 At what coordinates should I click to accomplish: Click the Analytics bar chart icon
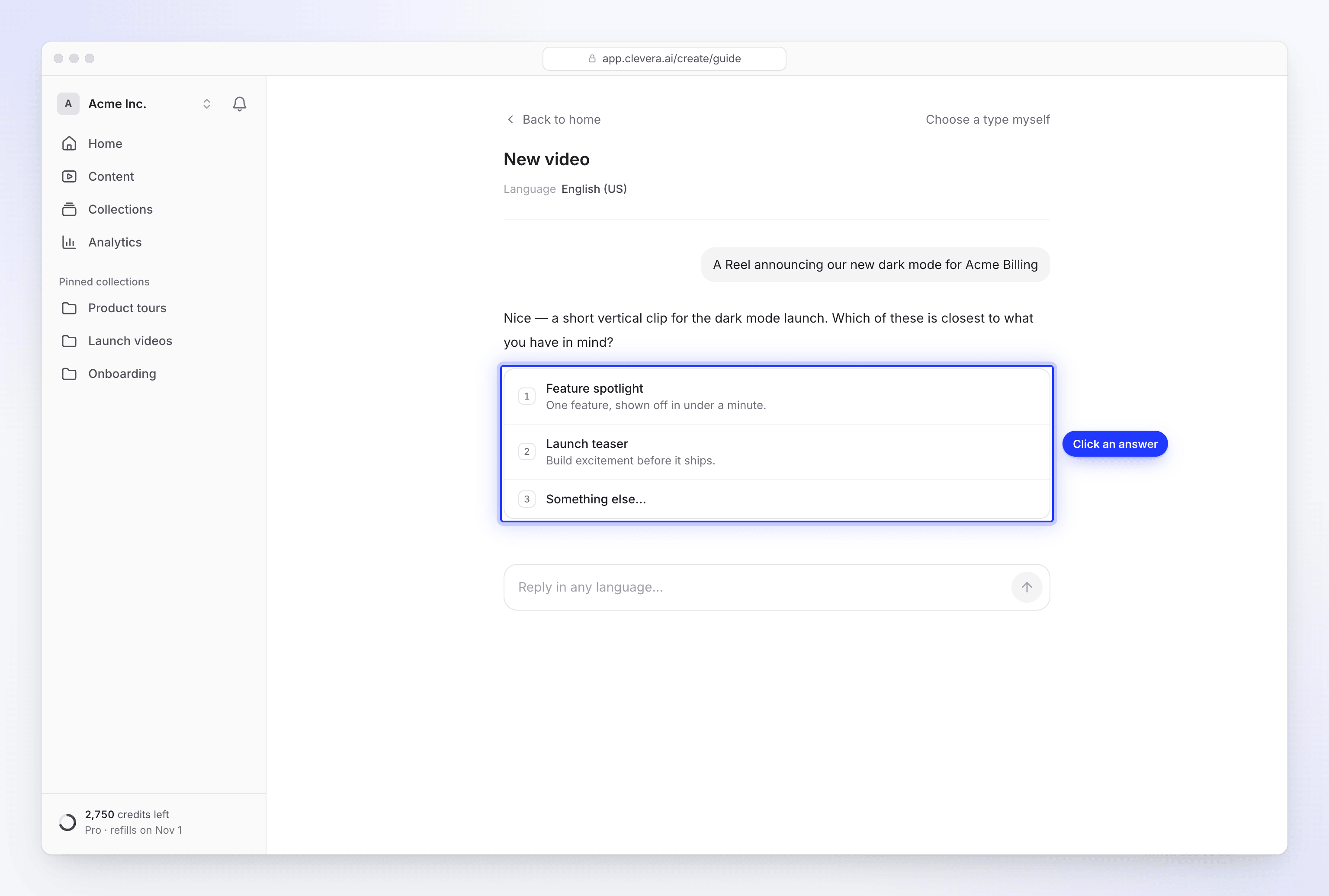[x=69, y=242]
